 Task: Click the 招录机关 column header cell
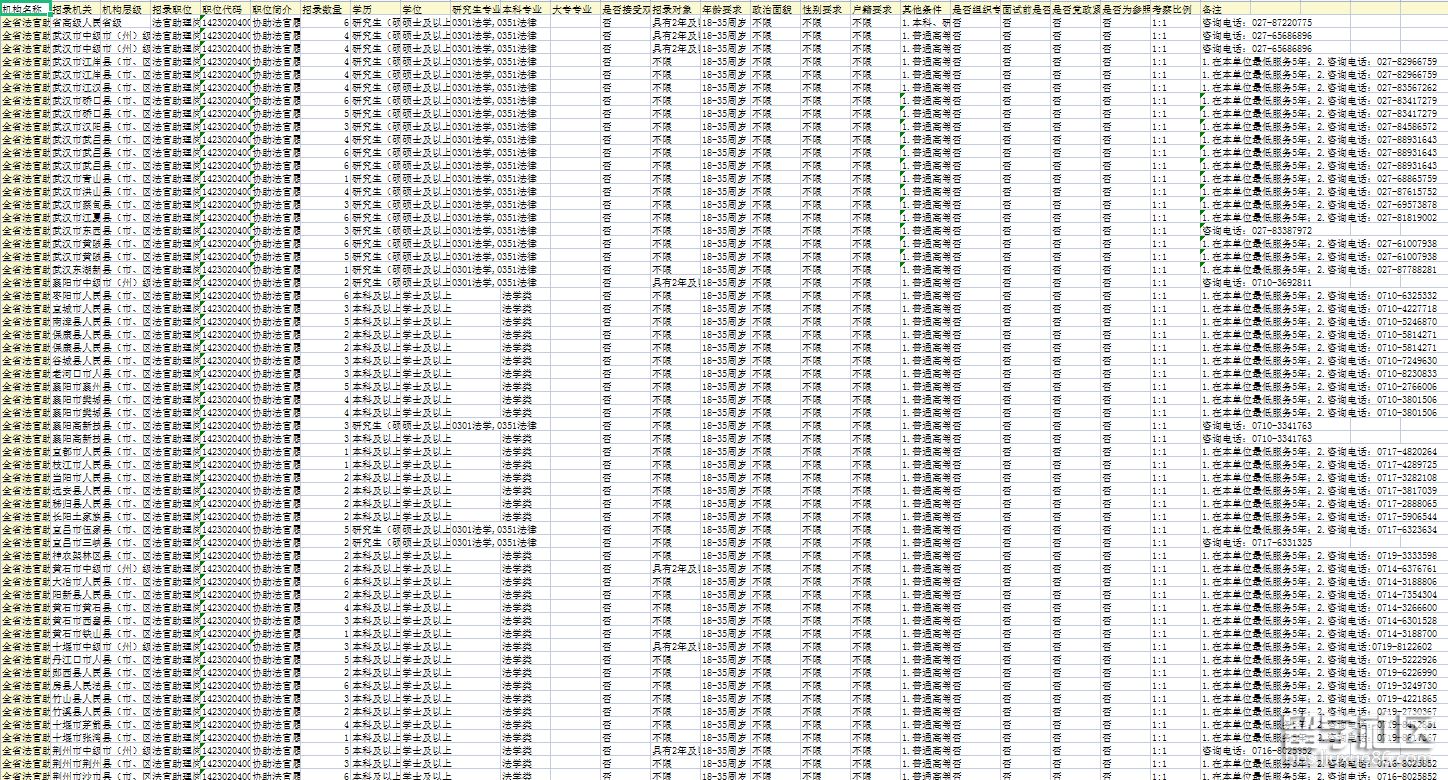coord(75,8)
